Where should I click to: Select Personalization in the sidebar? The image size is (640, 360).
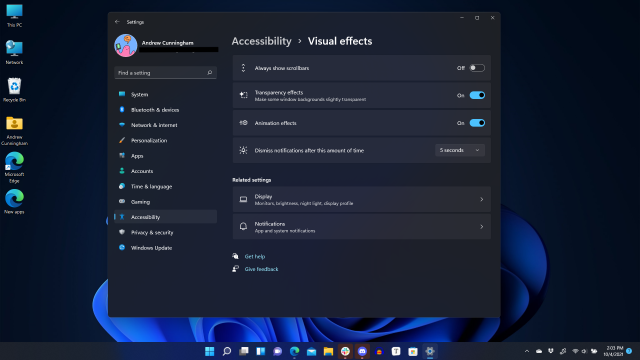(x=165, y=140)
